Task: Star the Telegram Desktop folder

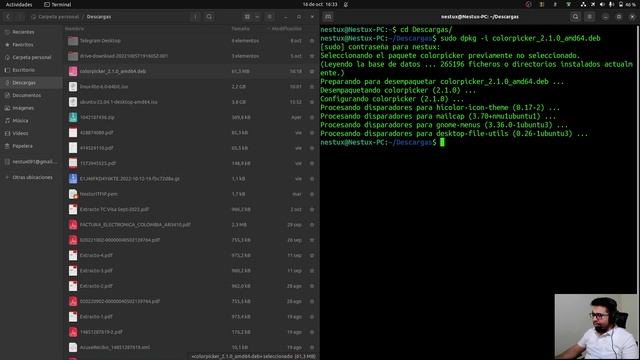Action: pos(312,41)
